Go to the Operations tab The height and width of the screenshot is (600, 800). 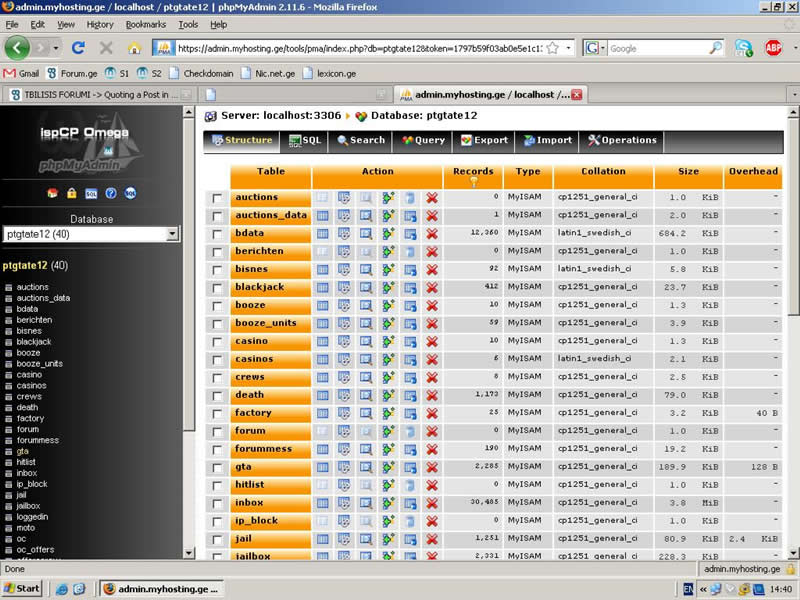[x=621, y=140]
